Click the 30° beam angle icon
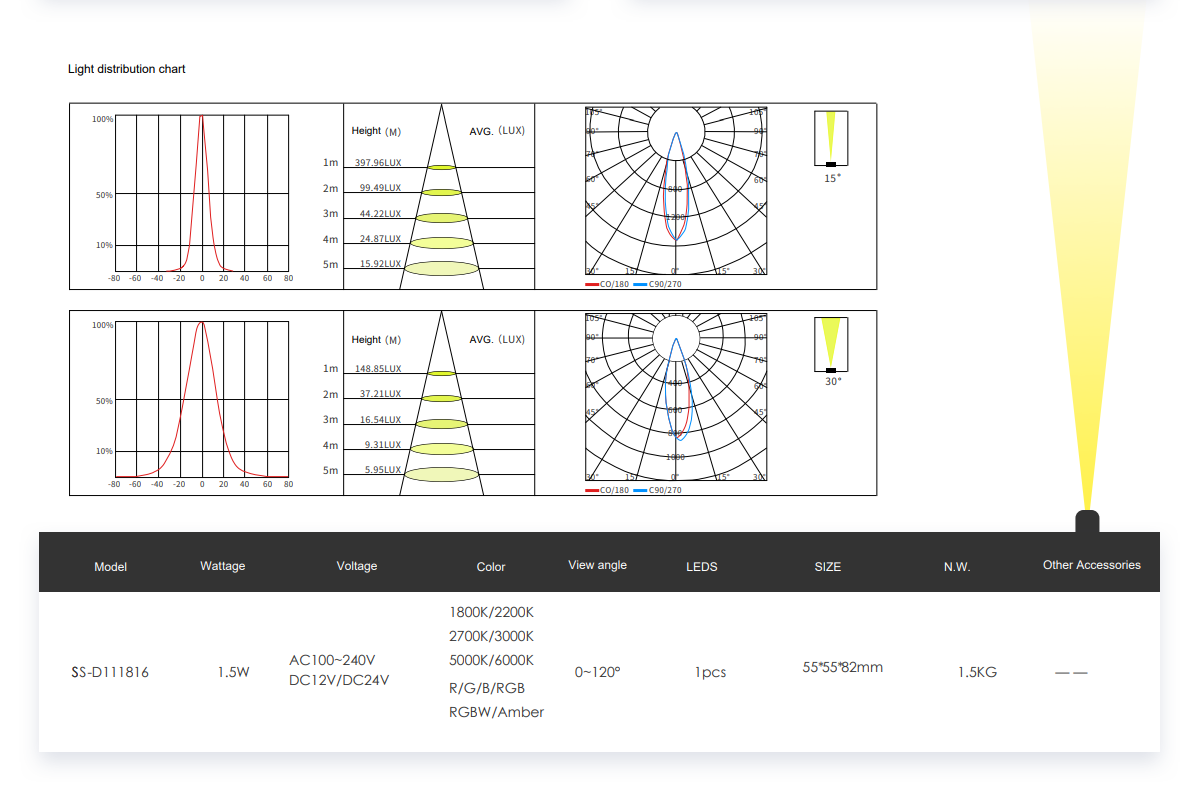 pos(831,345)
